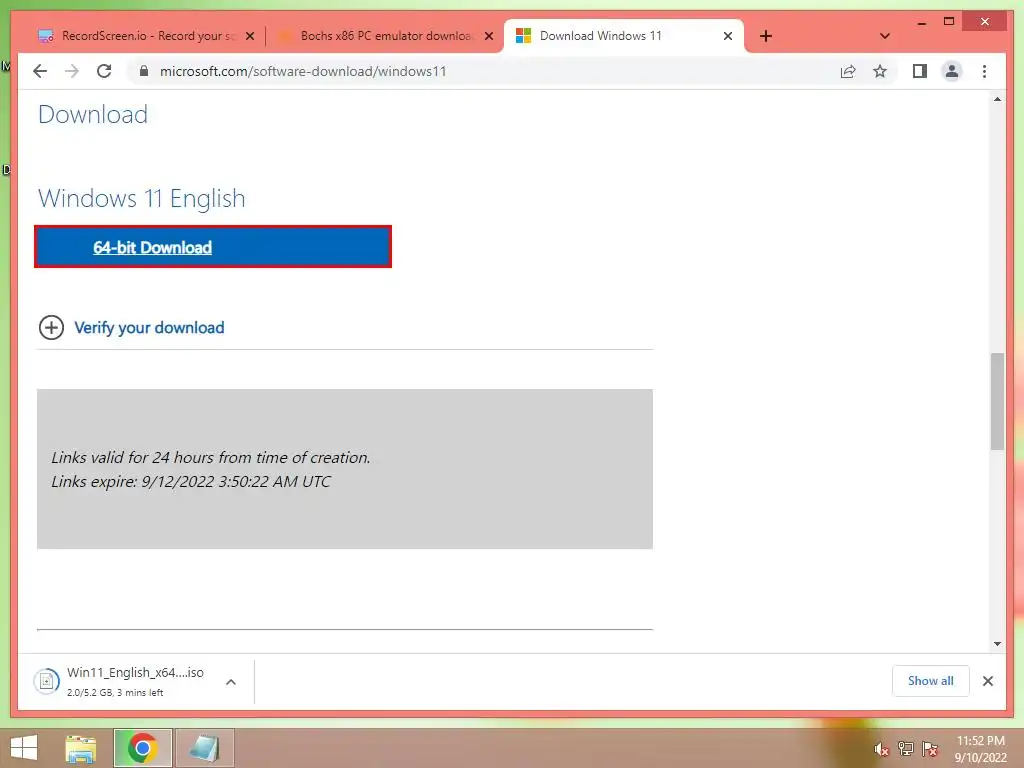The width and height of the screenshot is (1024, 768).
Task: Click the forward navigation arrow
Action: (72, 71)
